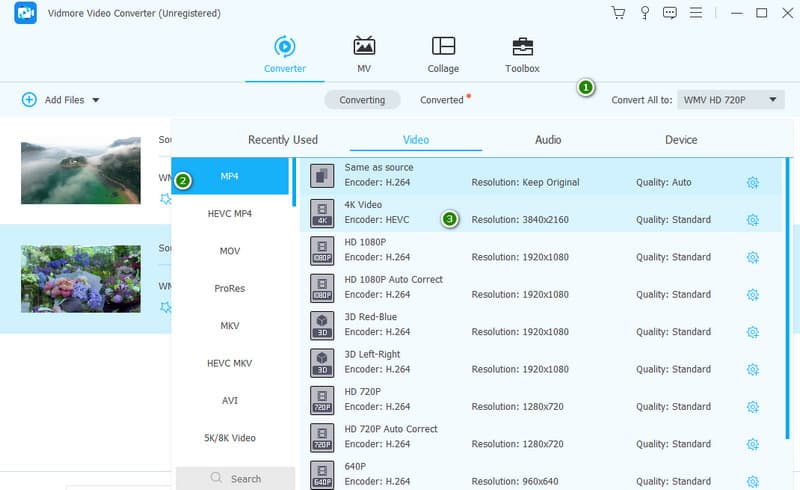Switch to the Toolbox section

point(522,55)
